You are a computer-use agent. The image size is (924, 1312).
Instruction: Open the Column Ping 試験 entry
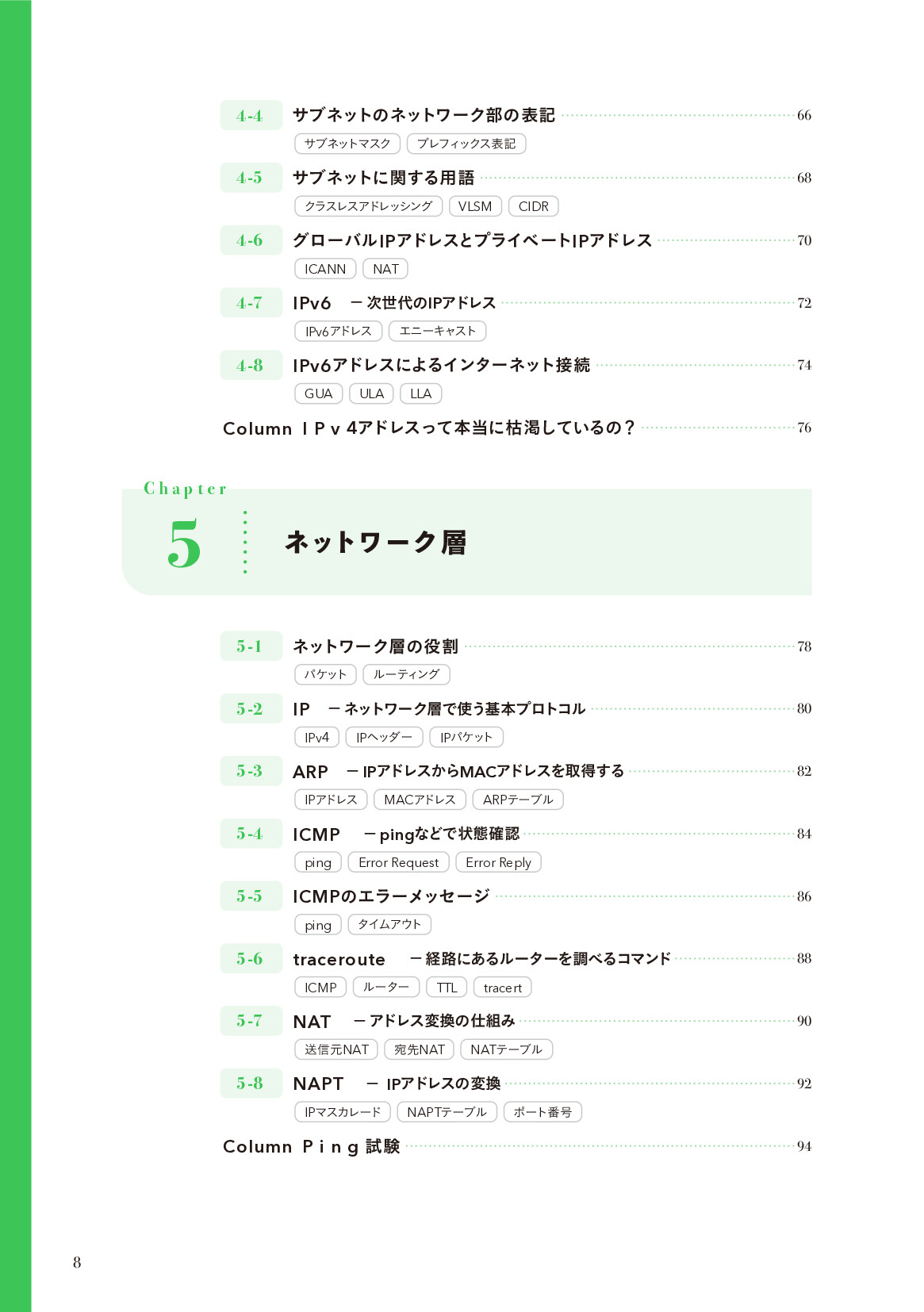[311, 1146]
